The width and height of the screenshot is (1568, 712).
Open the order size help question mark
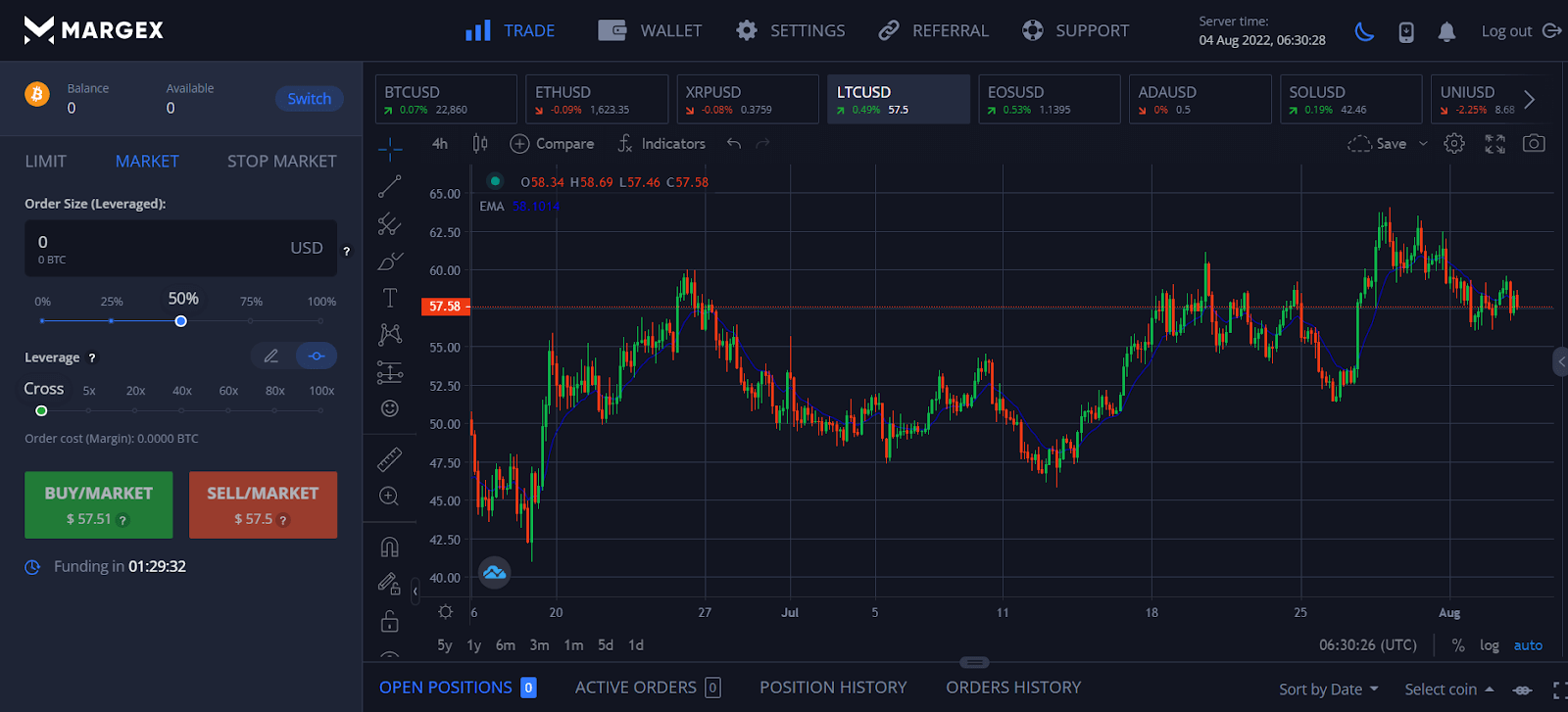[346, 252]
